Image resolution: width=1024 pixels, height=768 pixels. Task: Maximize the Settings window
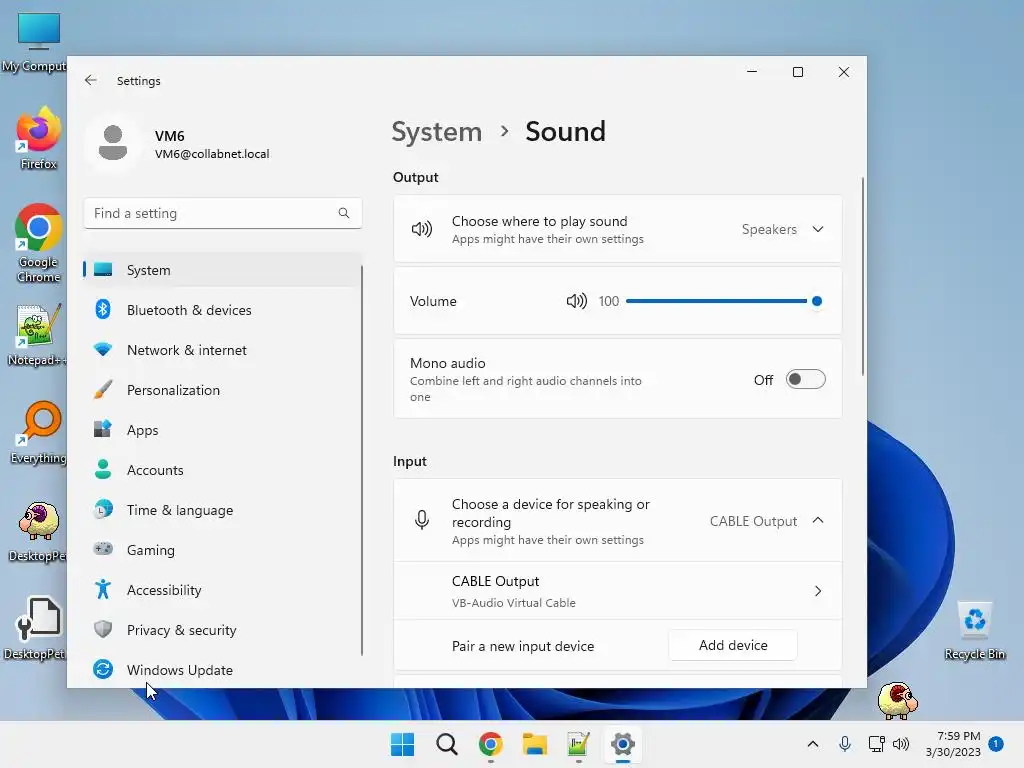797,72
